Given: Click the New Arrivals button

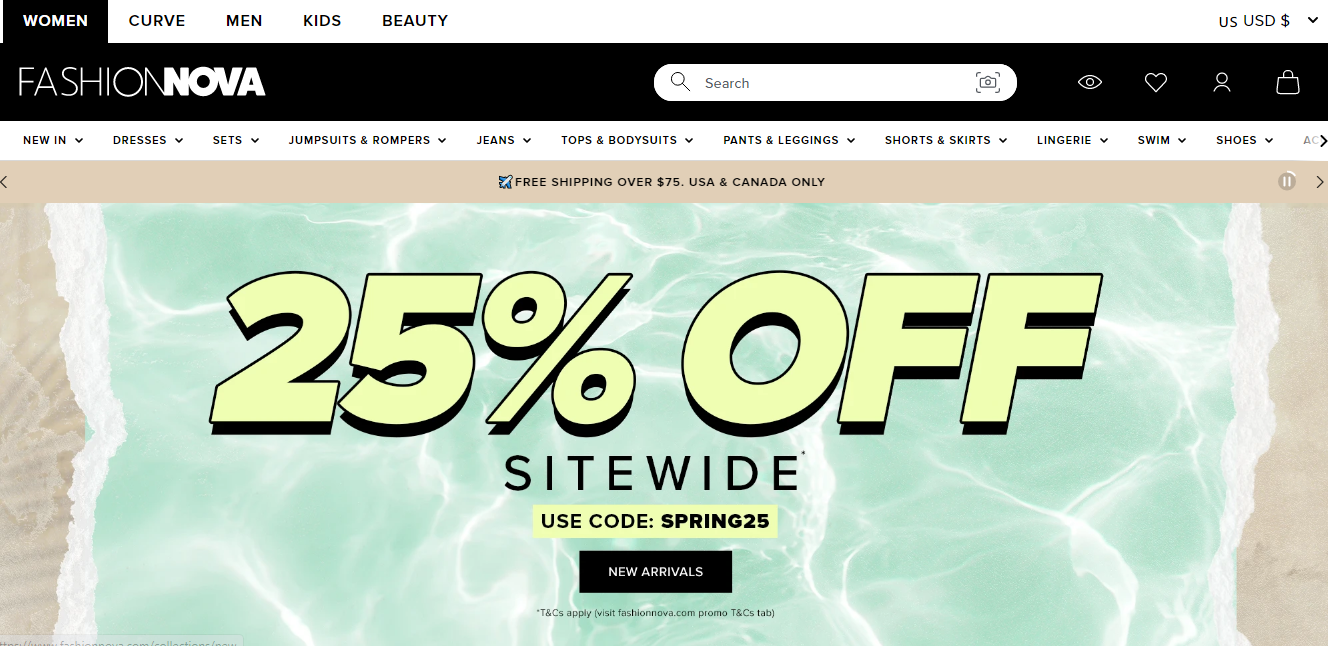Looking at the screenshot, I should pos(656,572).
